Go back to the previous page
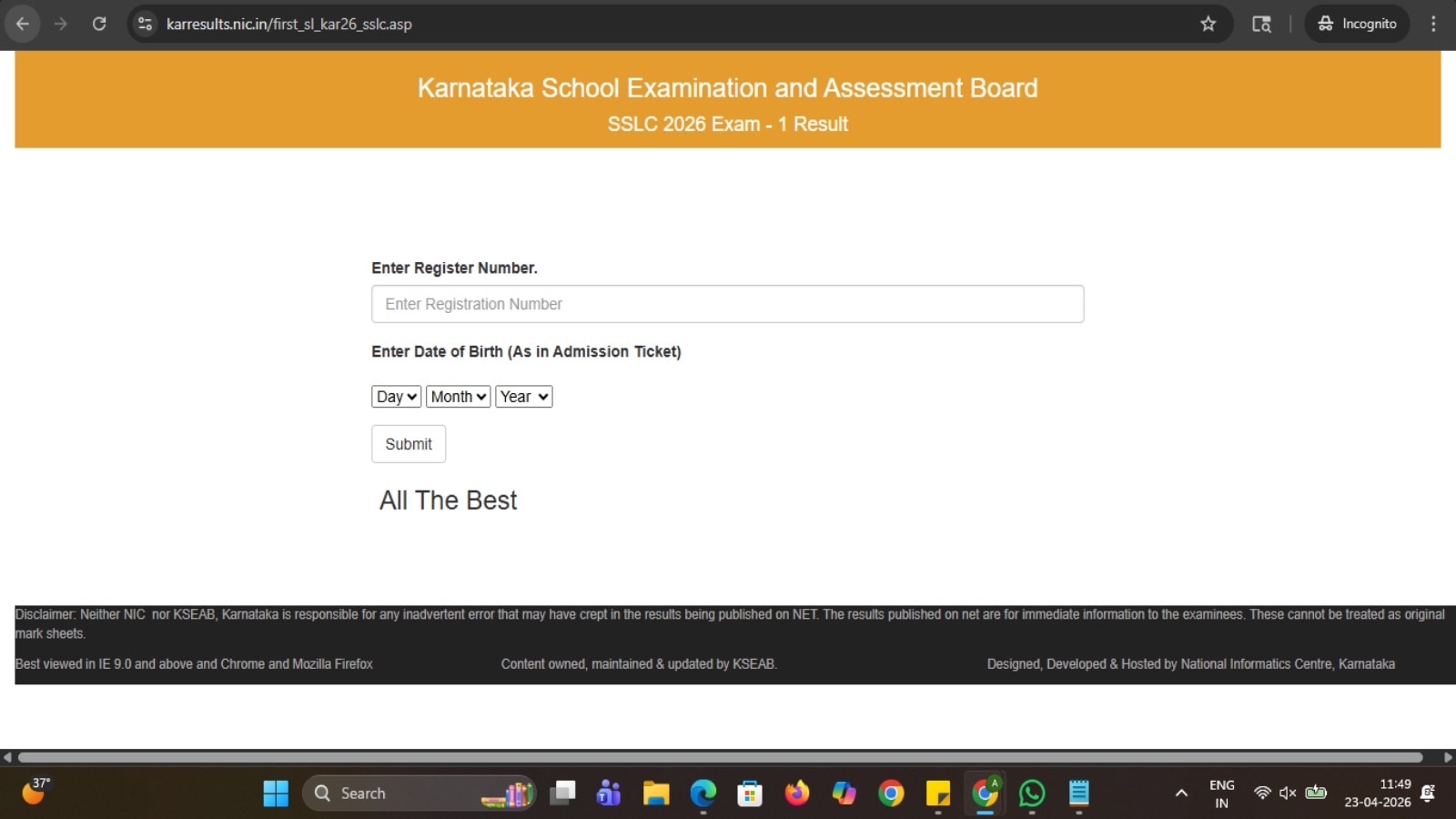Viewport: 1456px width, 819px height. click(23, 24)
